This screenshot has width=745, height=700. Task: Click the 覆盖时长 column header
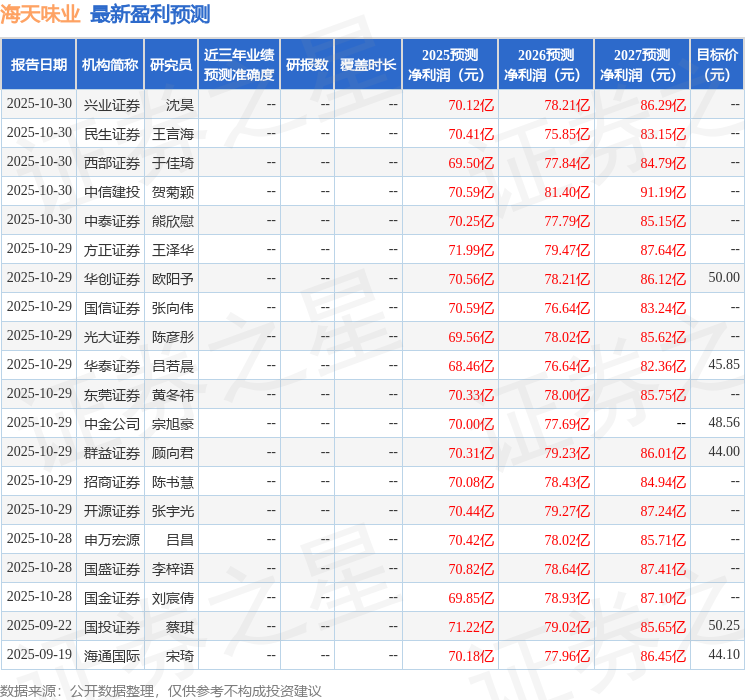pyautogui.click(x=368, y=64)
